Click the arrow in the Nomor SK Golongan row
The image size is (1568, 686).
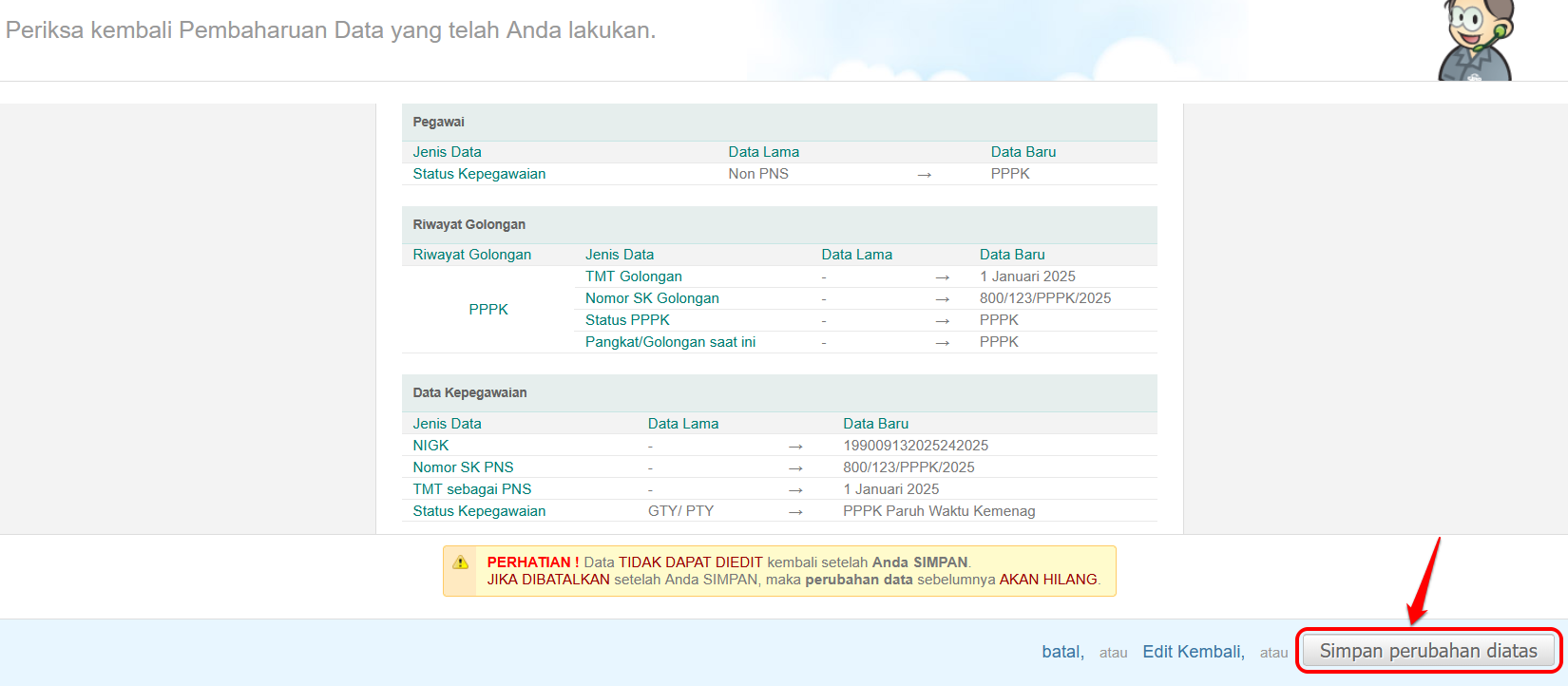(942, 299)
